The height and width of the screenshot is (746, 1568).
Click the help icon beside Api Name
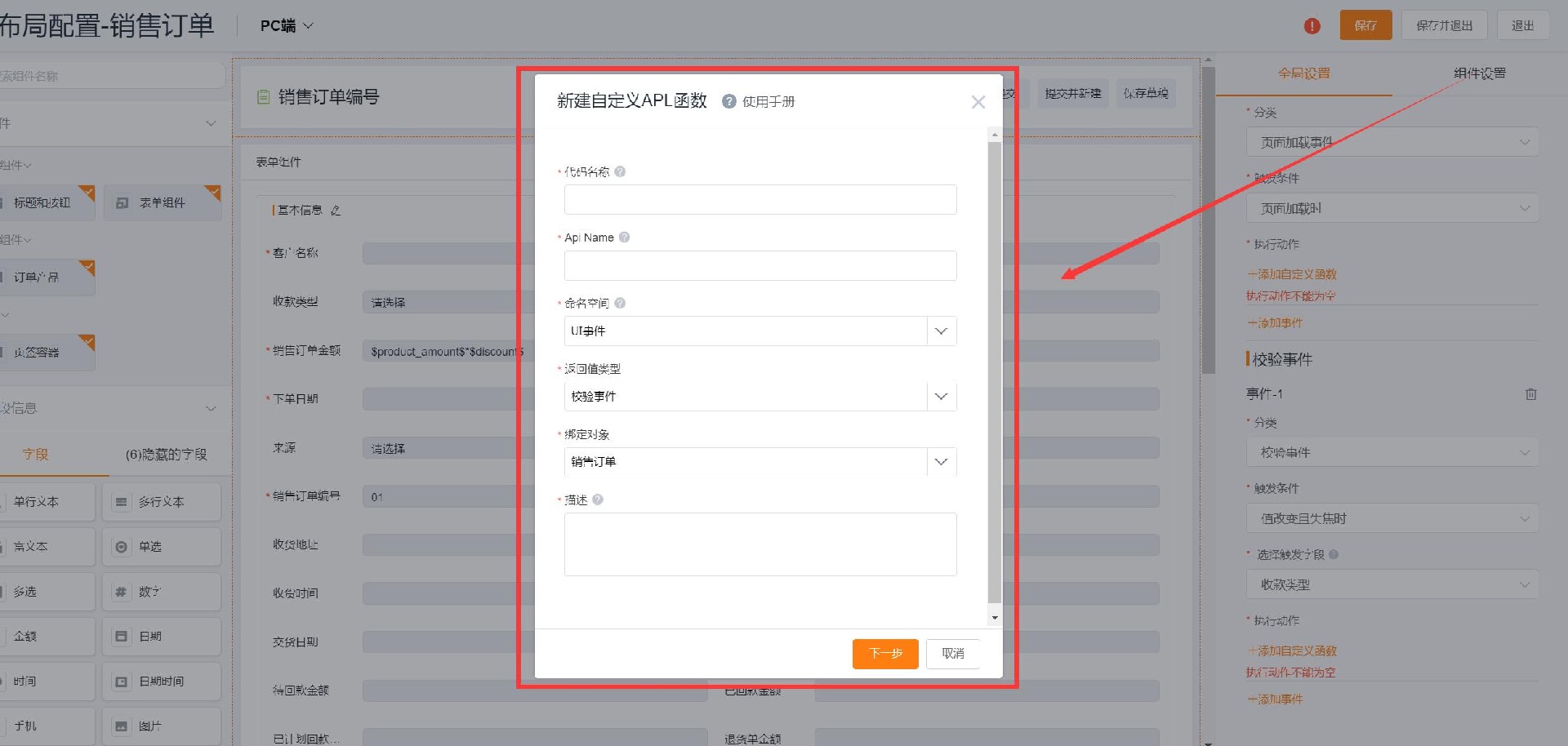625,238
